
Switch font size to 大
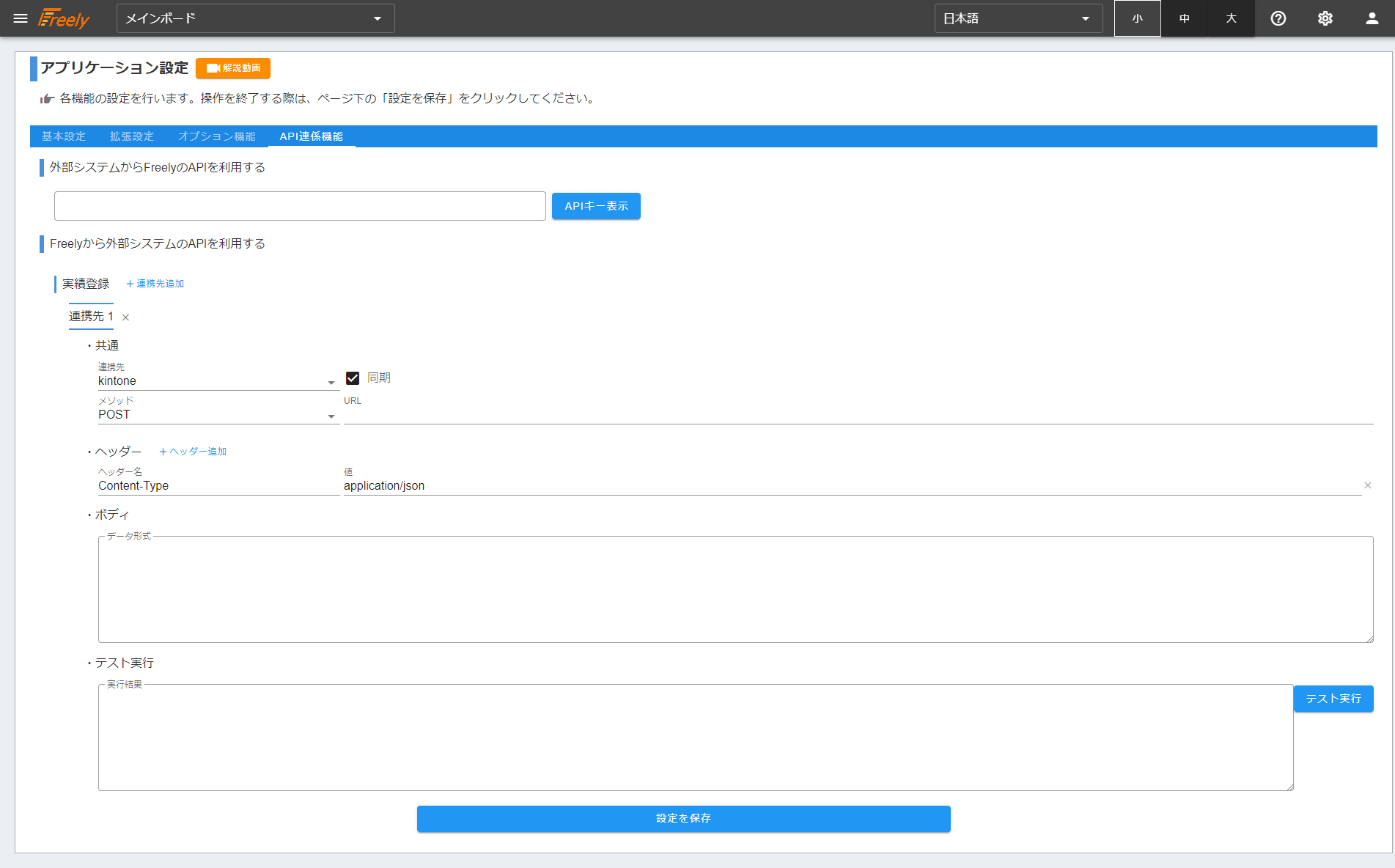click(x=1231, y=18)
